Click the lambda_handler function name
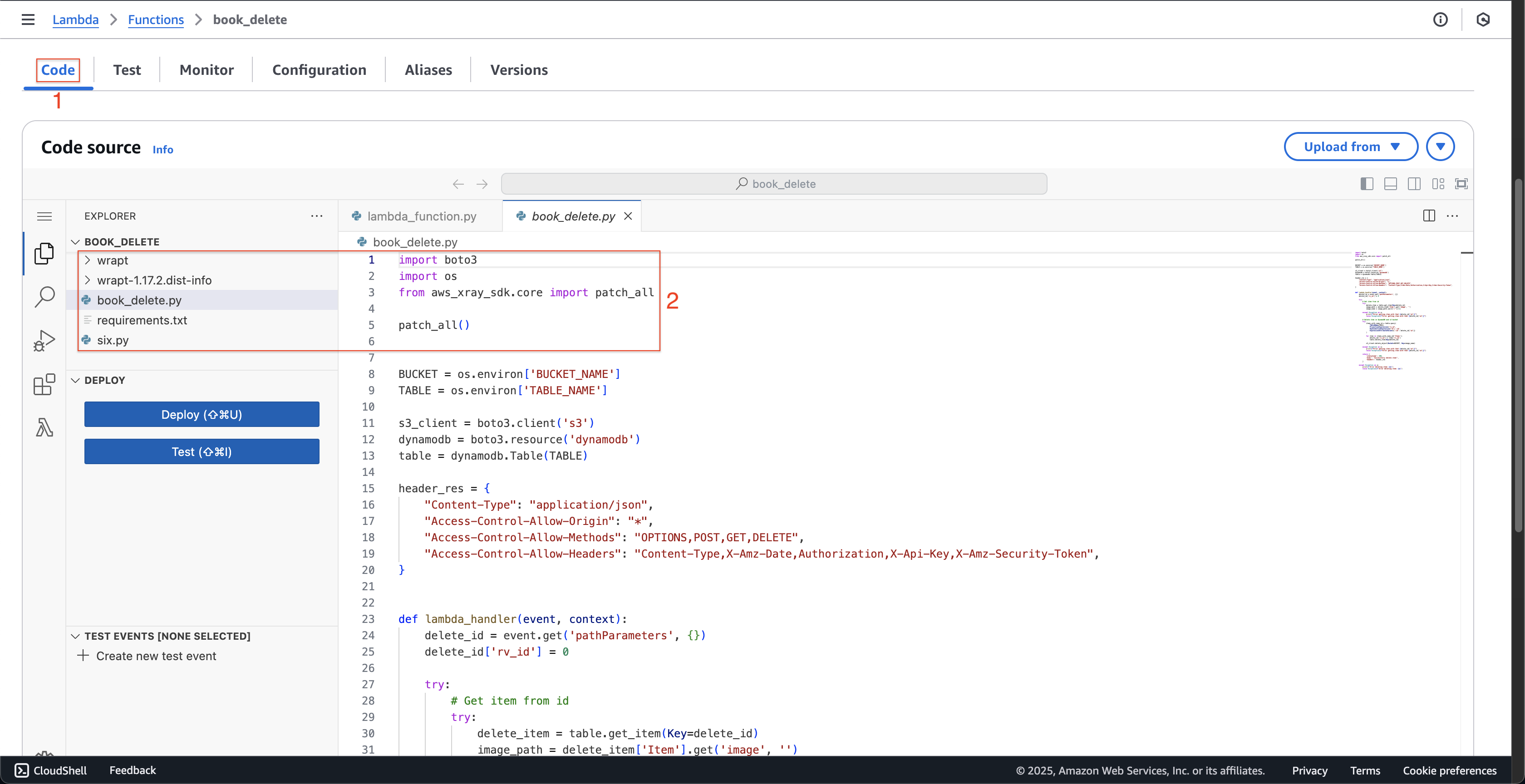 coord(471,619)
